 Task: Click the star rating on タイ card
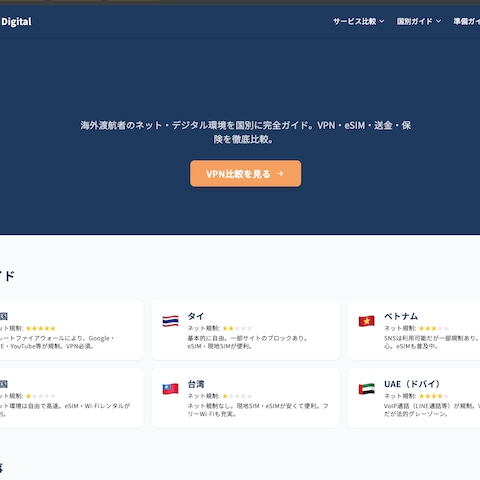(x=237, y=328)
